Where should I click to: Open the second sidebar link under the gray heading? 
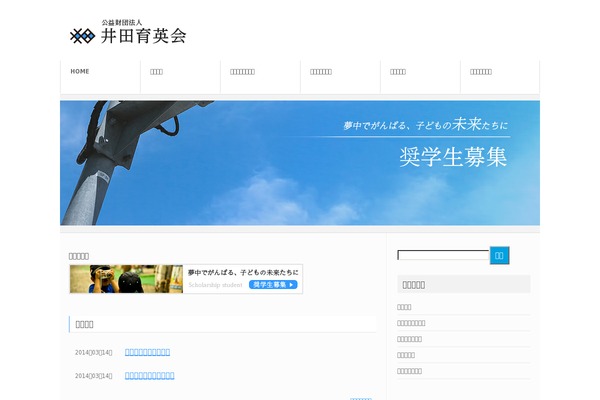(411, 323)
